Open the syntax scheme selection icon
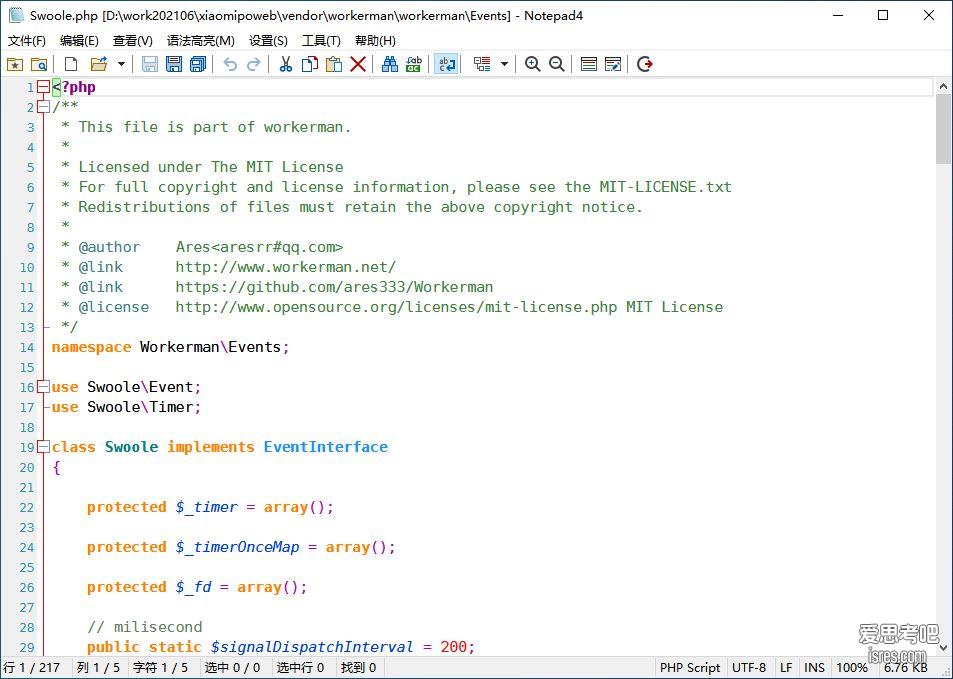Screen dimensions: 953x679 click(588, 64)
